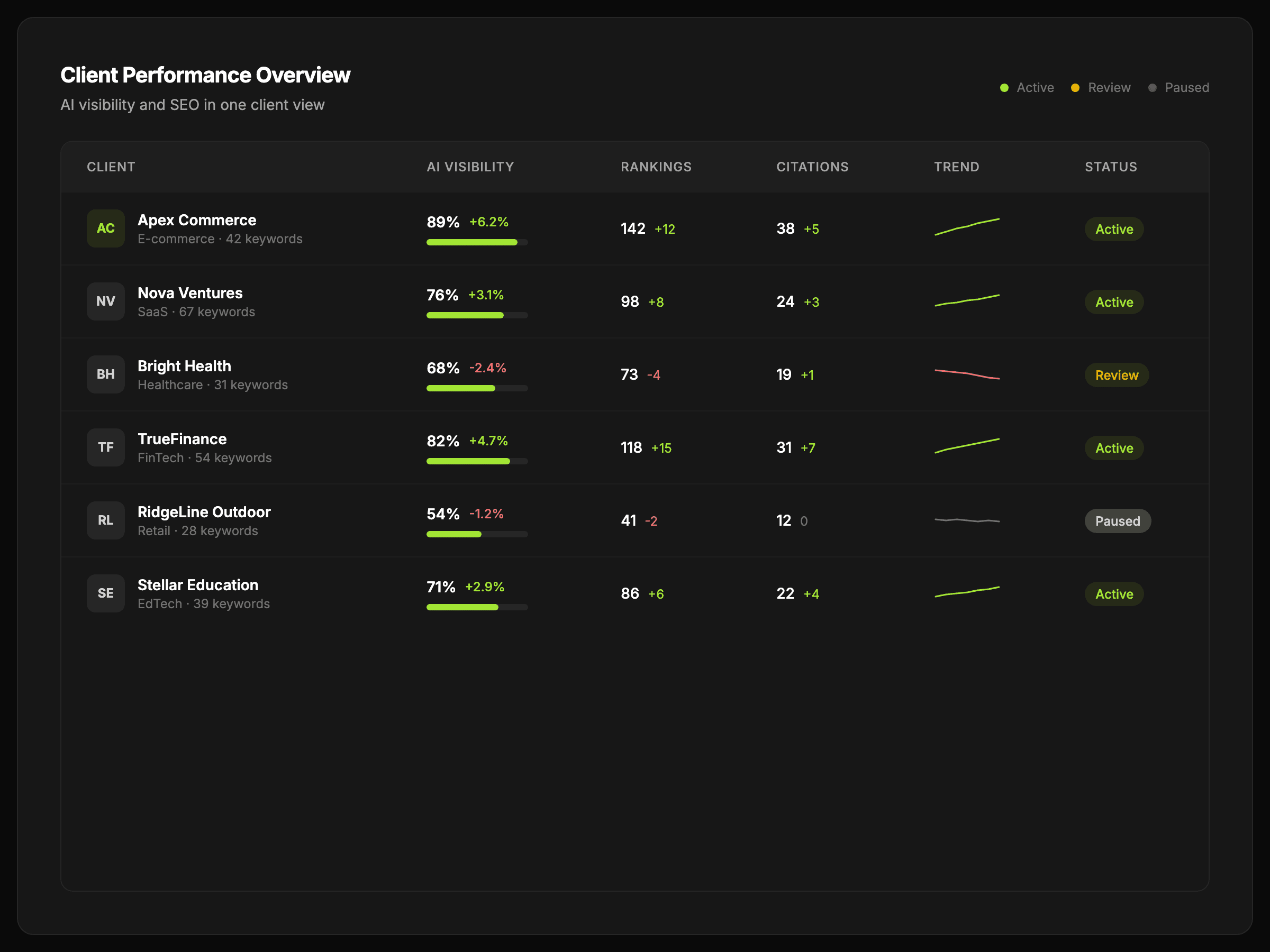Screen dimensions: 1270x952
Task: Open the Nova Ventures client name
Action: pyautogui.click(x=190, y=293)
